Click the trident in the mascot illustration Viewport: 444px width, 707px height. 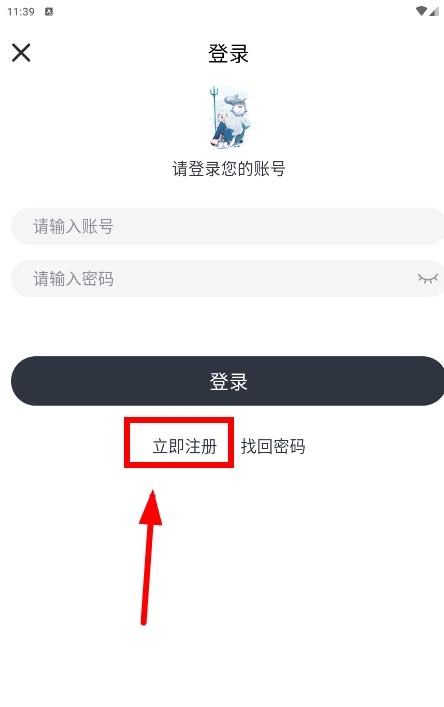[x=214, y=108]
